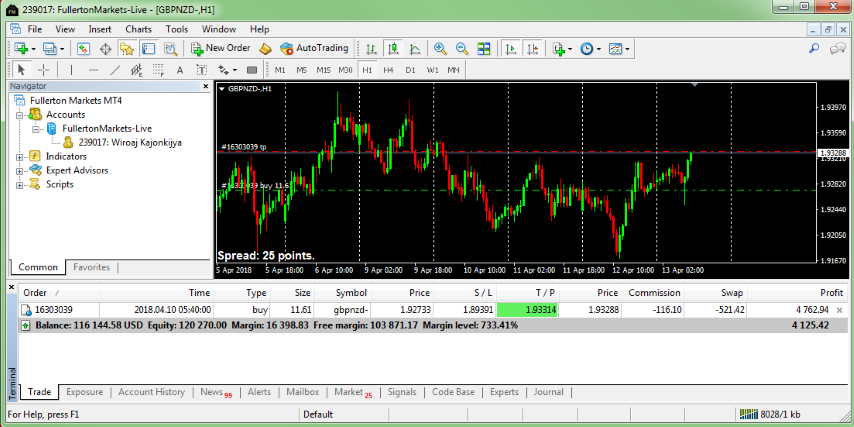Click the red take-profit line on chart
This screenshot has width=854, height=427.
tap(517, 152)
